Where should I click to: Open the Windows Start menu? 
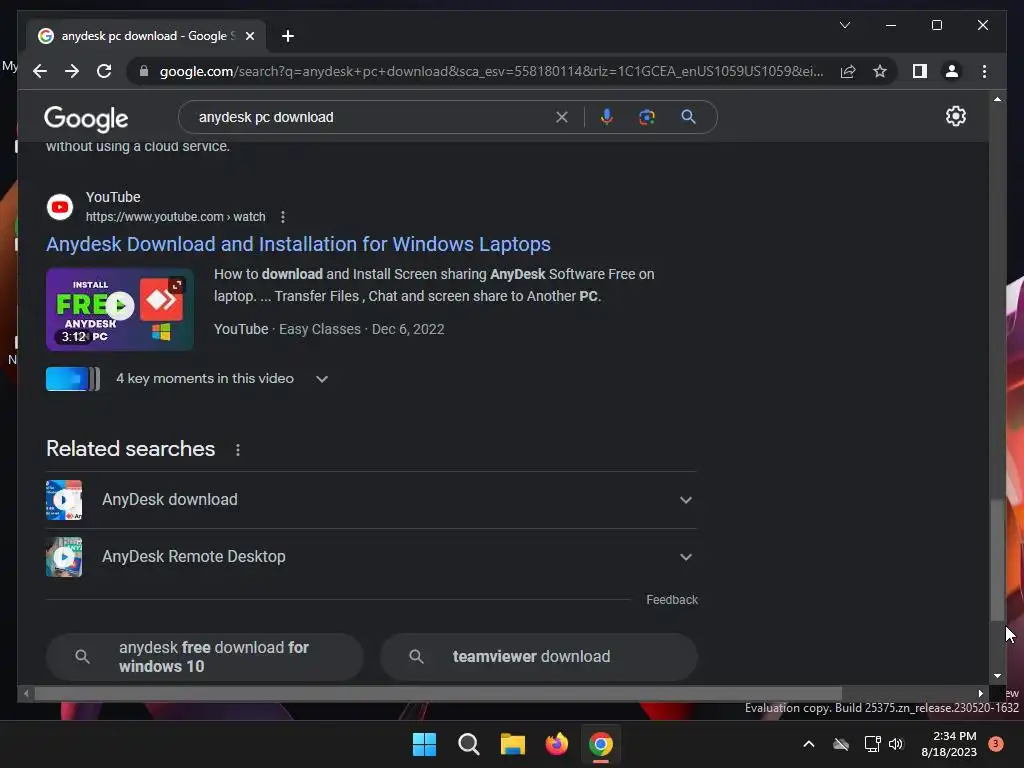click(424, 744)
